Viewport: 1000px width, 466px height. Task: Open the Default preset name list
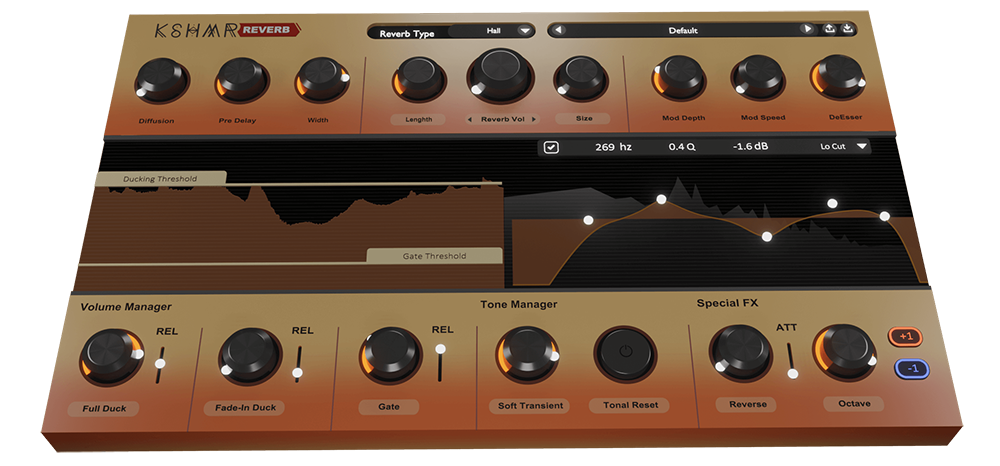(683, 31)
